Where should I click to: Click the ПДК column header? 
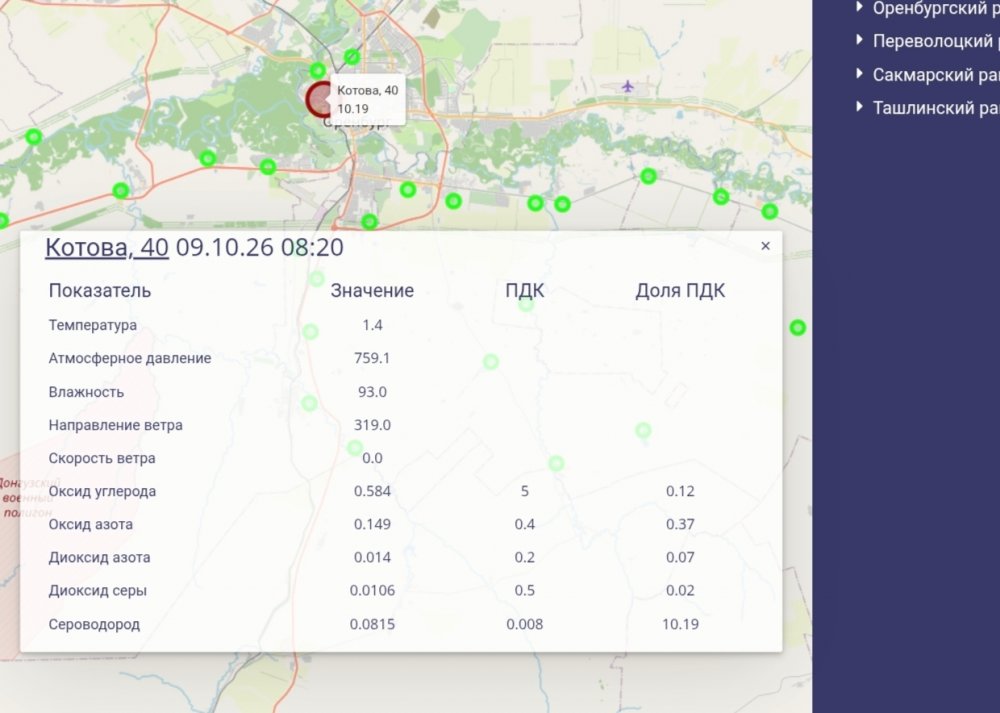pyautogui.click(x=524, y=291)
